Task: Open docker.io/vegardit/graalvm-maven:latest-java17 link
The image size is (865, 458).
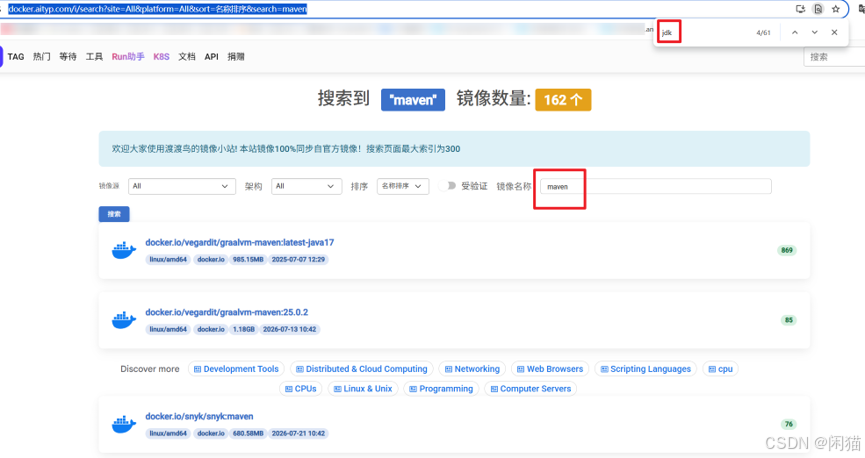Action: pos(239,243)
